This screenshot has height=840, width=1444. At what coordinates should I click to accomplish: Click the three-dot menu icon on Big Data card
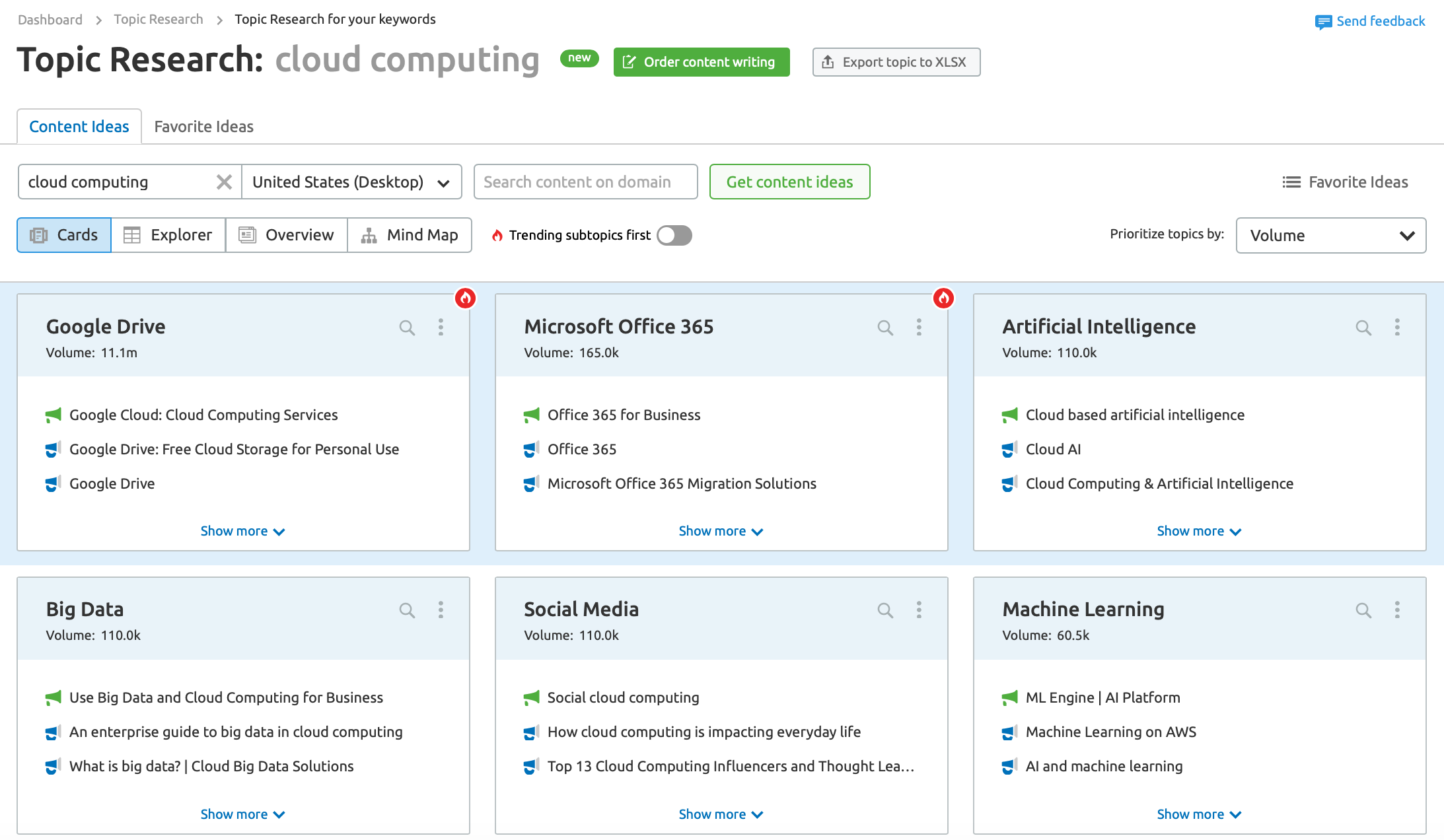click(441, 609)
